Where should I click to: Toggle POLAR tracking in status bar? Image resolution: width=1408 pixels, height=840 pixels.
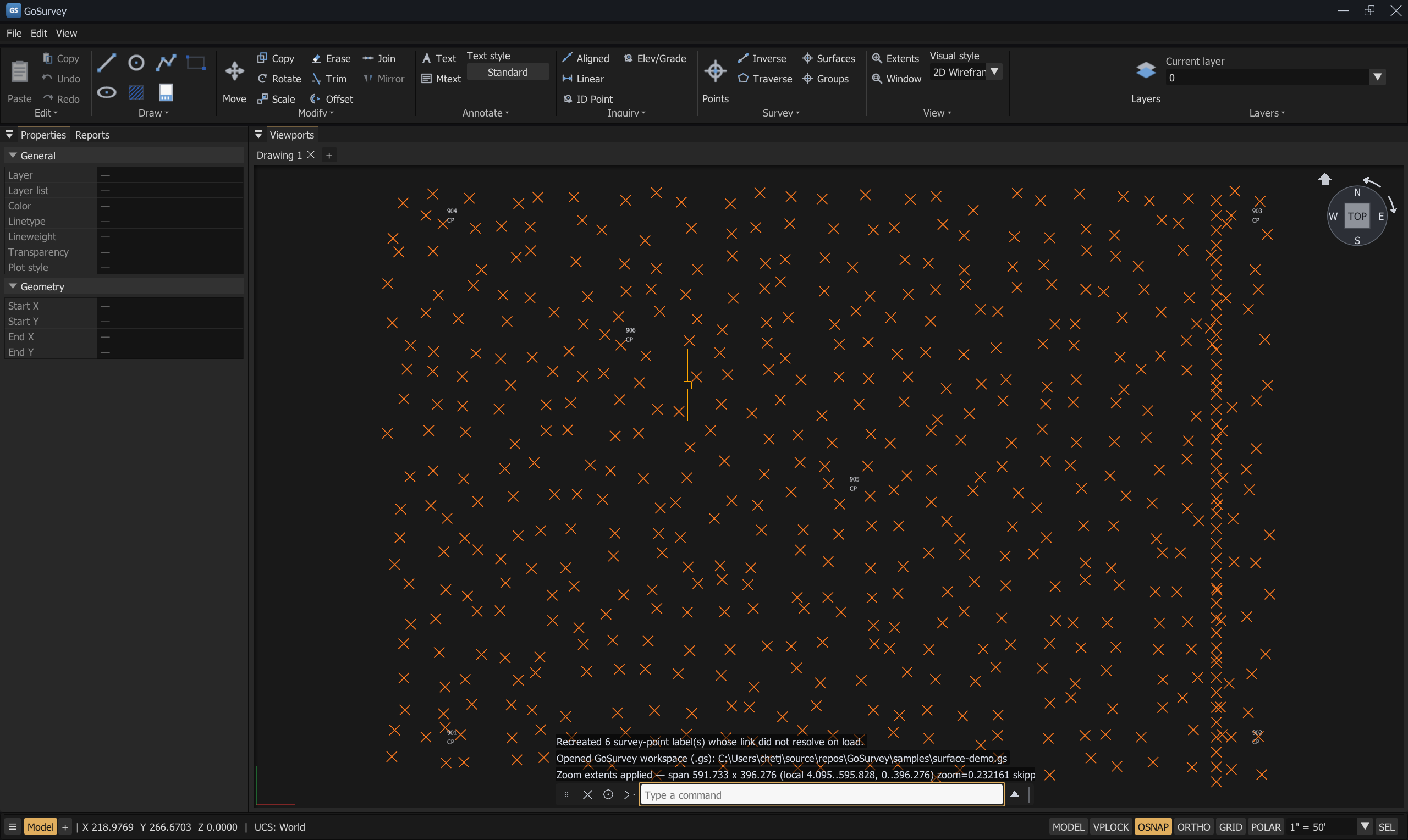1266,826
